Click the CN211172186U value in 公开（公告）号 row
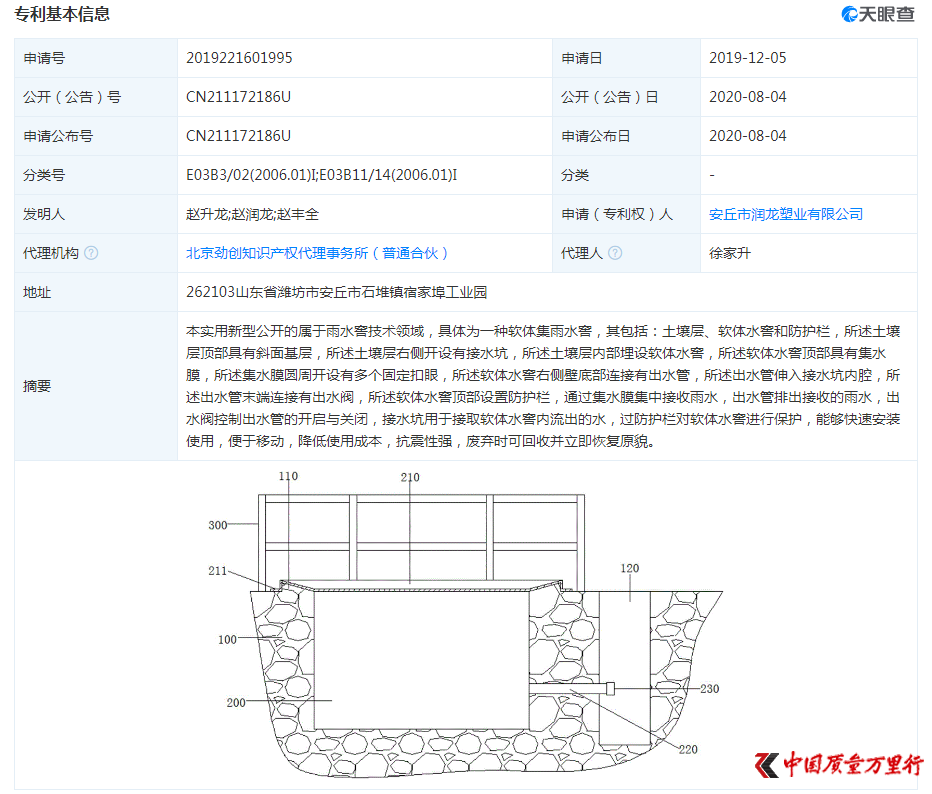The width and height of the screenshot is (932, 794). point(238,97)
